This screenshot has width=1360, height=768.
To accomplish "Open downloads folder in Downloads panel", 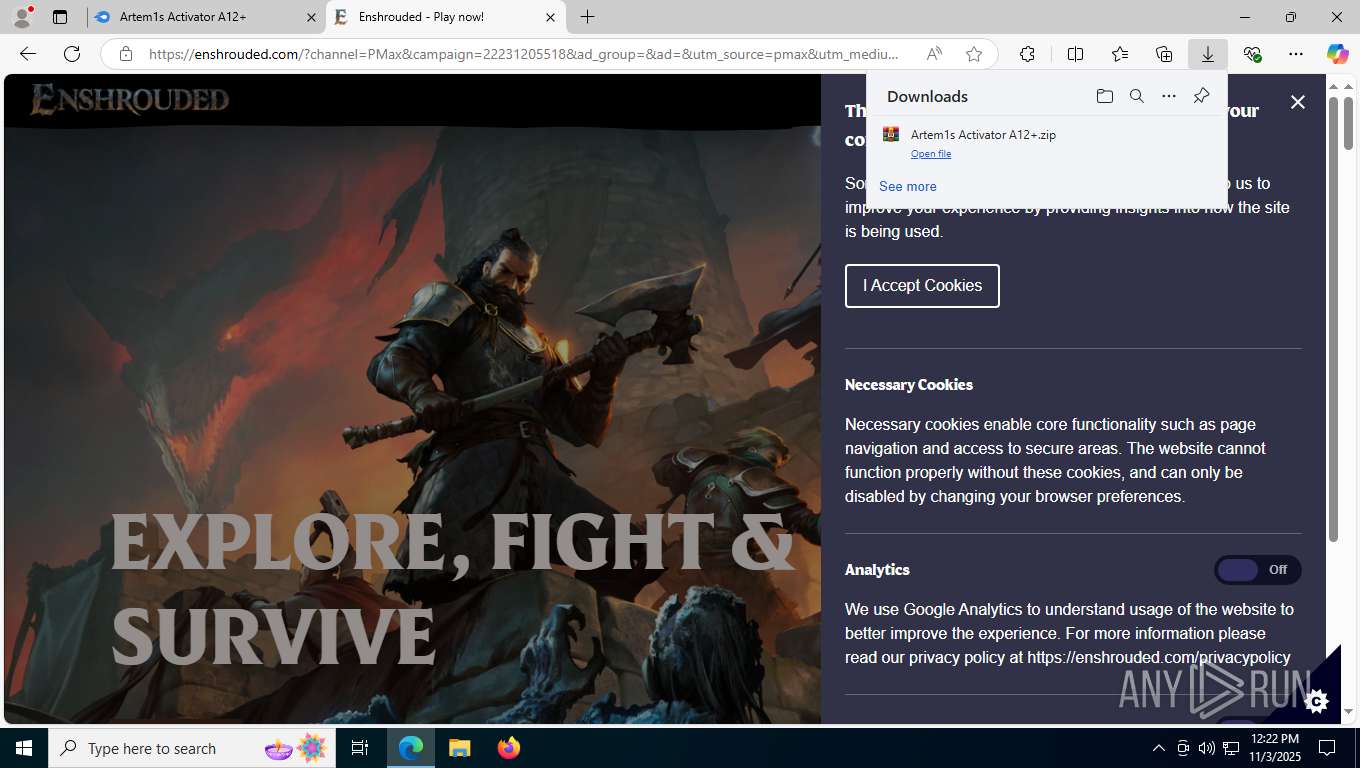I will 1105,96.
